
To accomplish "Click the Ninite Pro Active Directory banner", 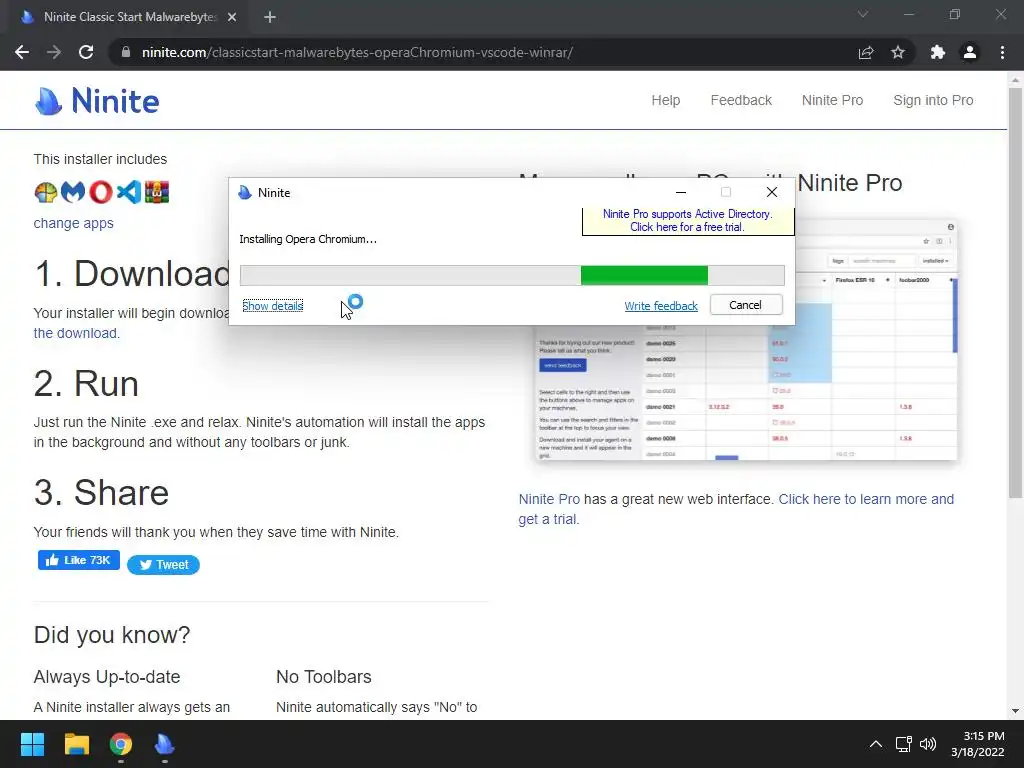I will tap(688, 221).
